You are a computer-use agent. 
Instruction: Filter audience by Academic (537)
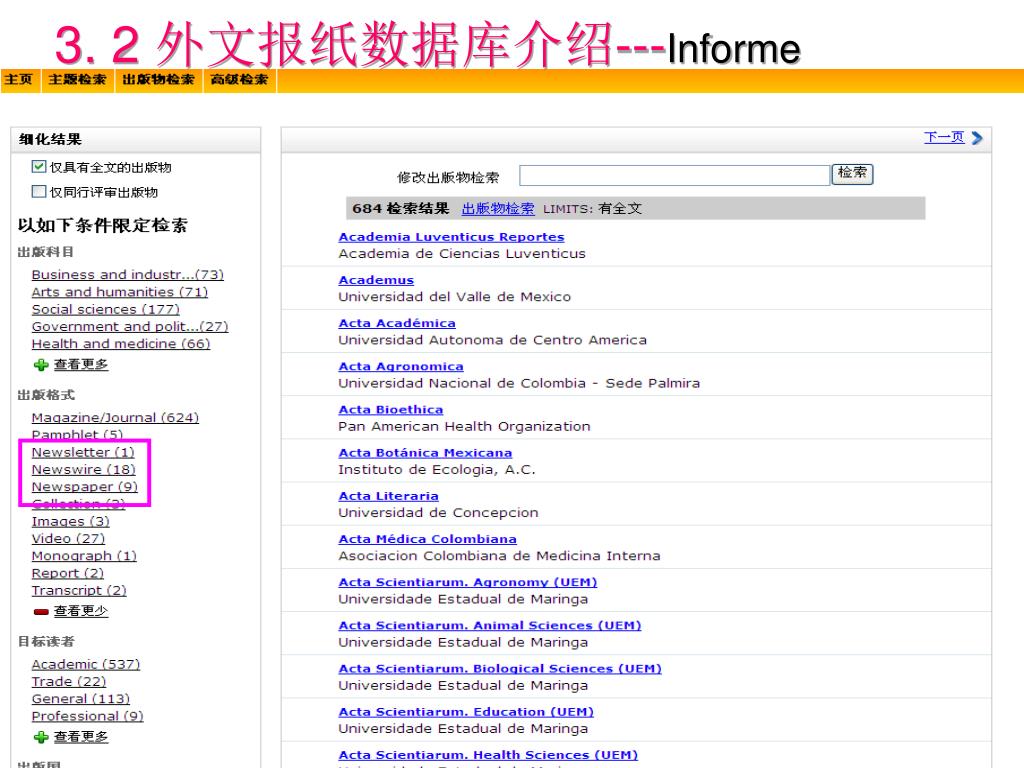[x=86, y=665]
